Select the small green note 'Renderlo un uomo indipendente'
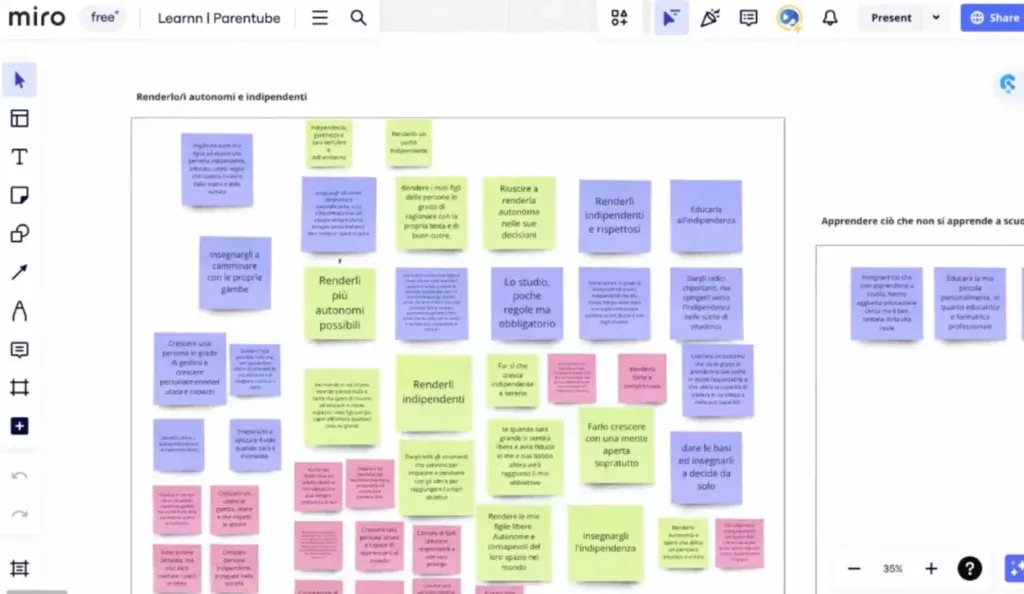The width and height of the screenshot is (1024, 594). coord(409,142)
